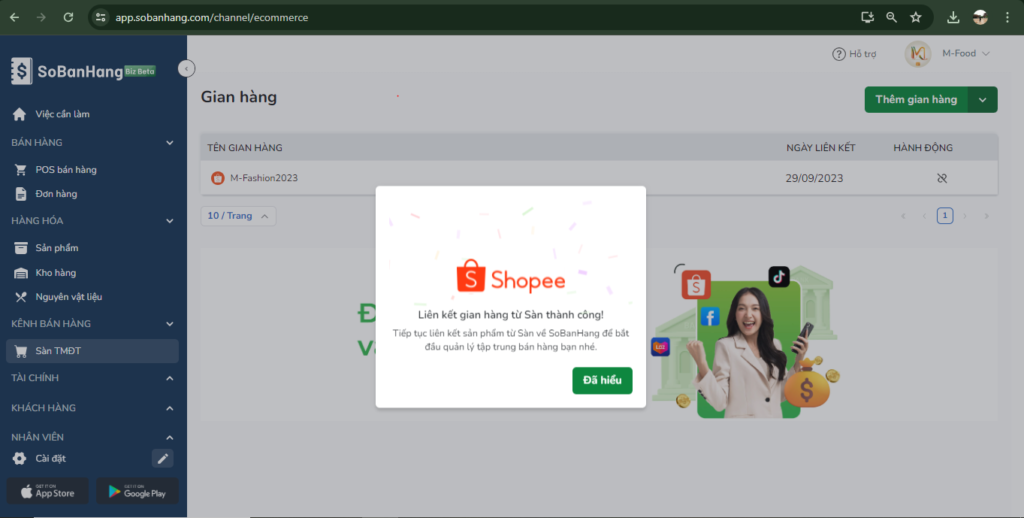Go back using browser back arrow
Viewport: 1024px width, 518px height.
point(14,18)
